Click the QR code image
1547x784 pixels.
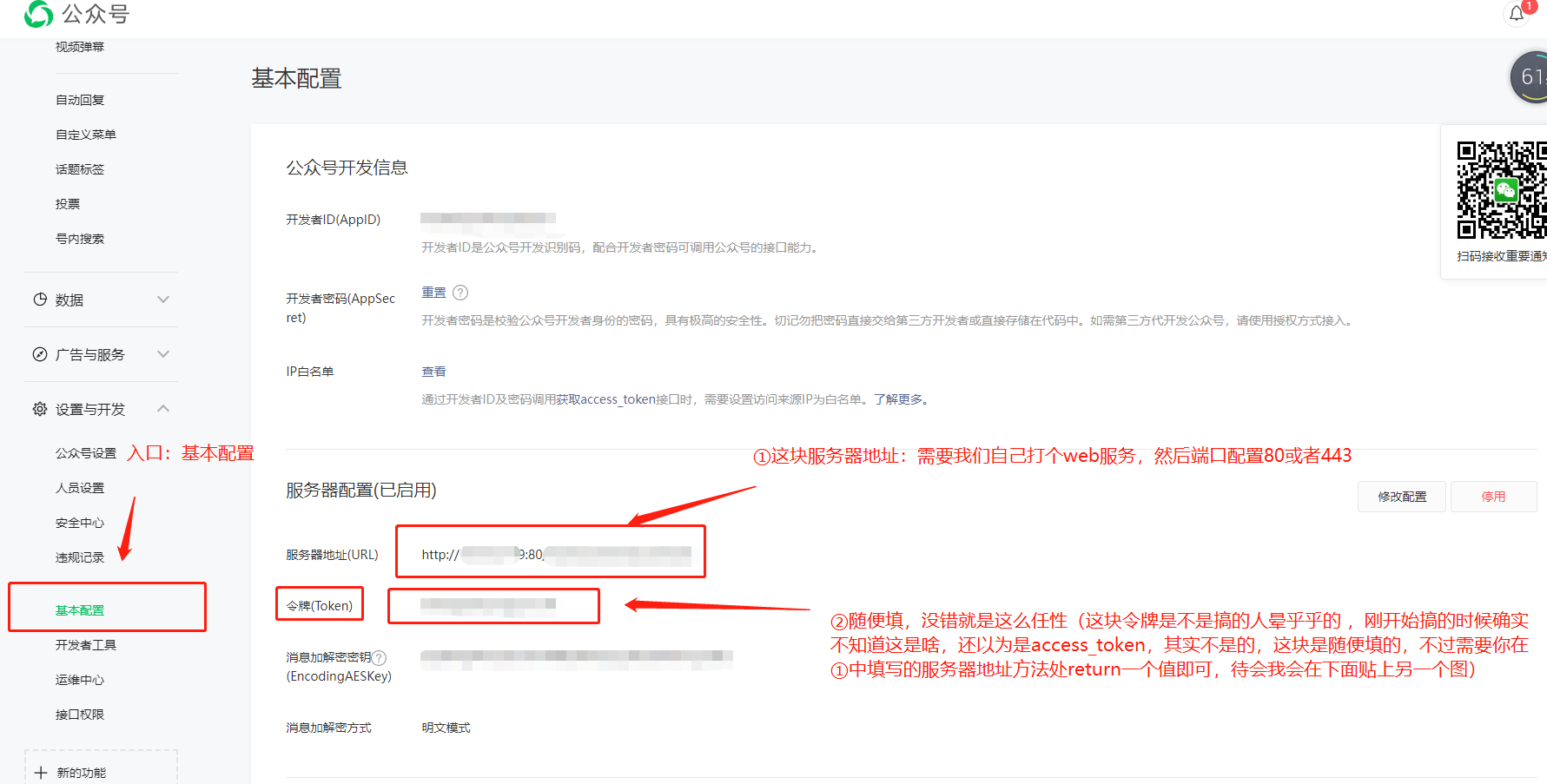[1502, 190]
